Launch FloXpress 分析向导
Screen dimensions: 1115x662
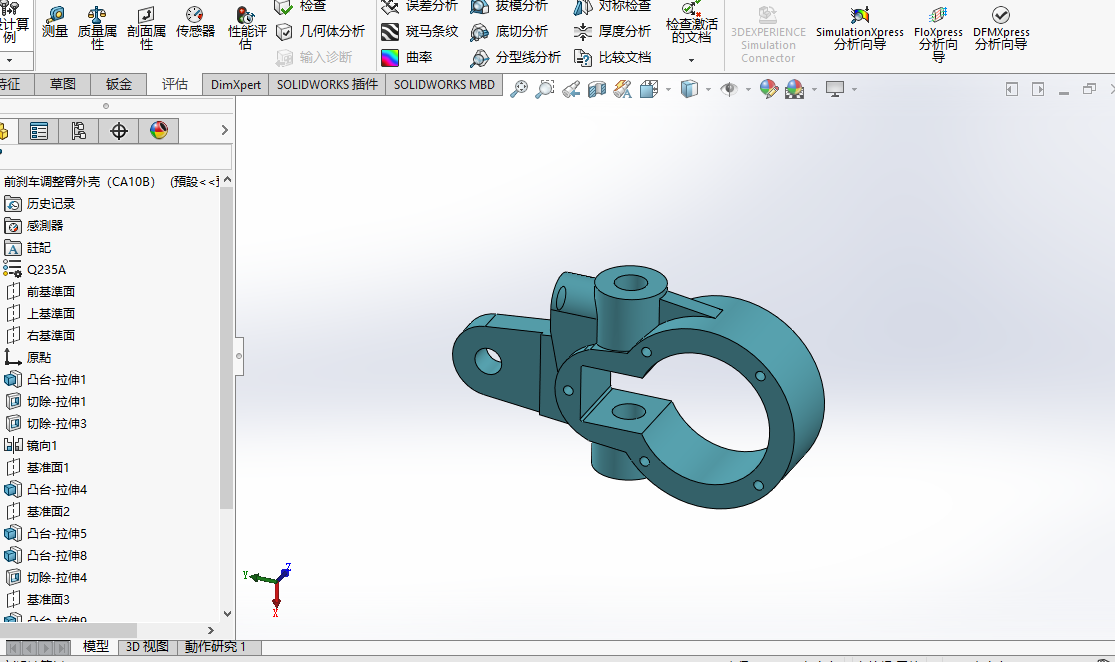[938, 33]
